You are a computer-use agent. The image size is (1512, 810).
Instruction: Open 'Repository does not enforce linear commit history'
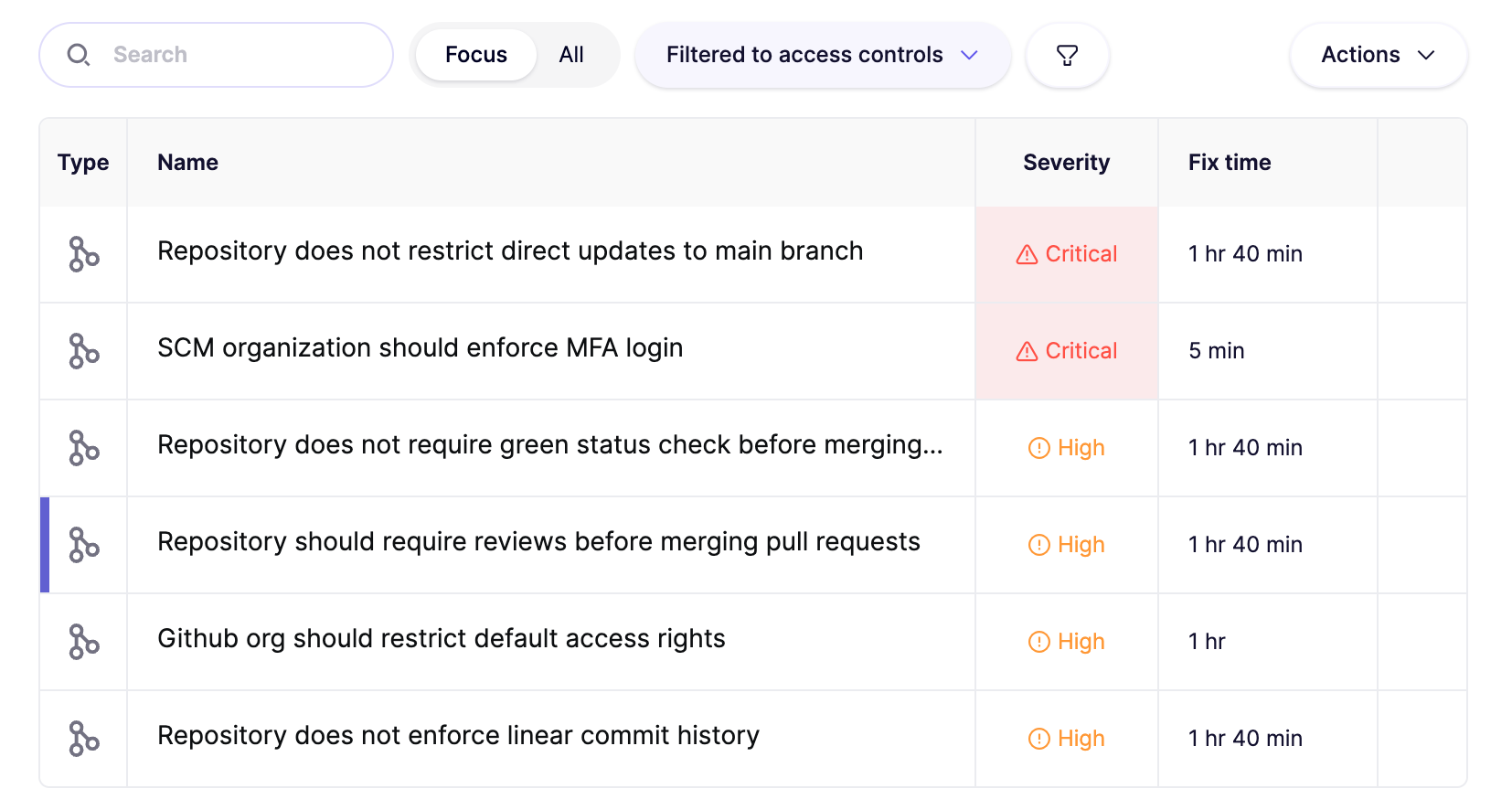point(458,735)
